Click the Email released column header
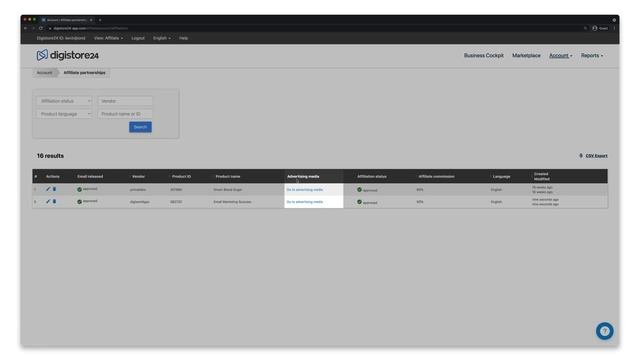Screen dimensions: 640x360 coord(90,176)
